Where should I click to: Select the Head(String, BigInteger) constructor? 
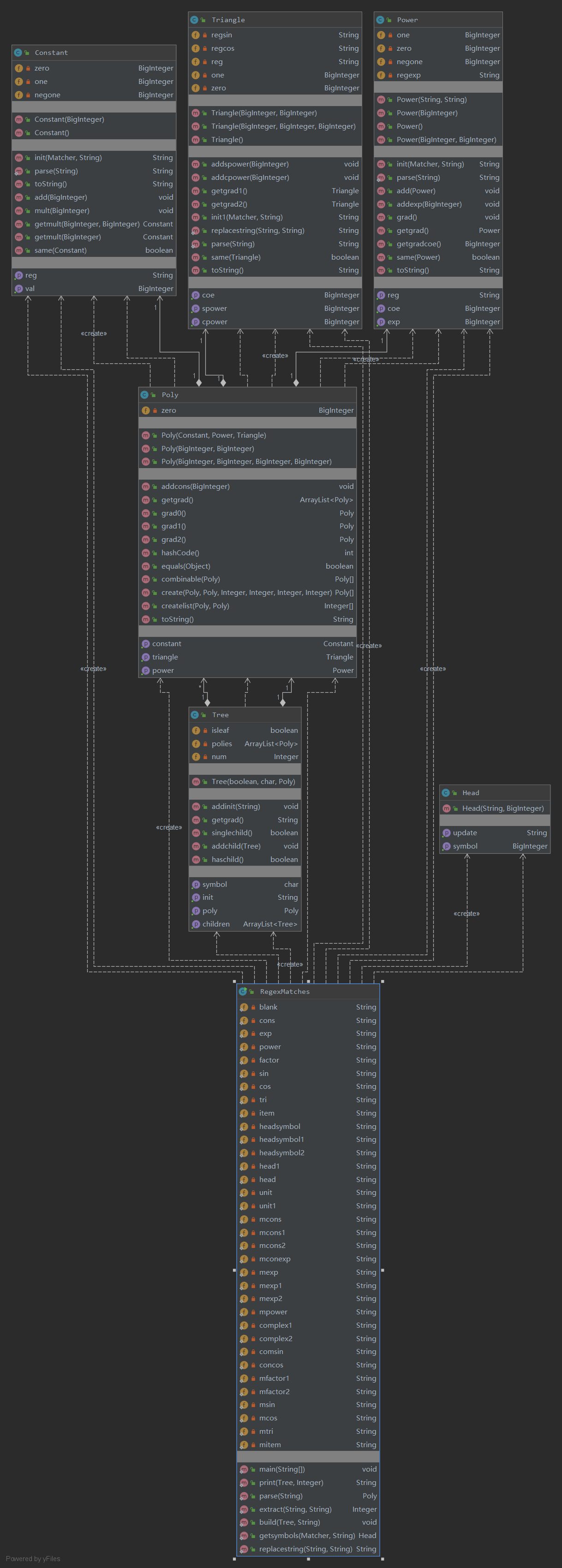495,809
